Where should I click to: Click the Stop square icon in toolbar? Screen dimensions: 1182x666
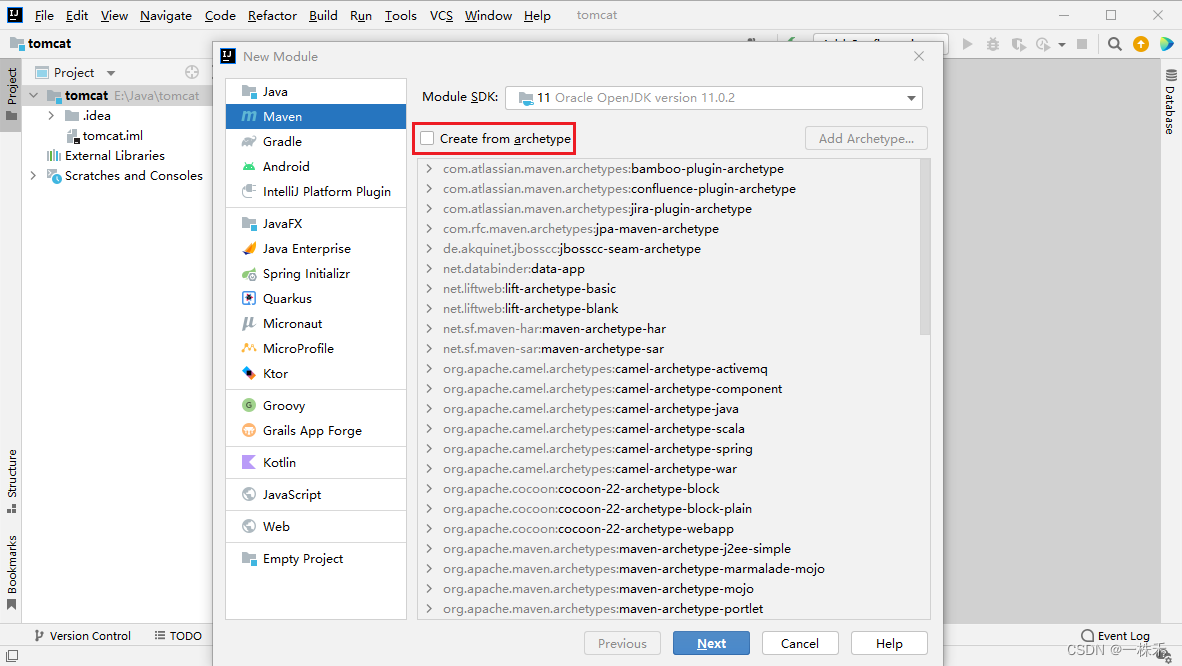pyautogui.click(x=1082, y=45)
